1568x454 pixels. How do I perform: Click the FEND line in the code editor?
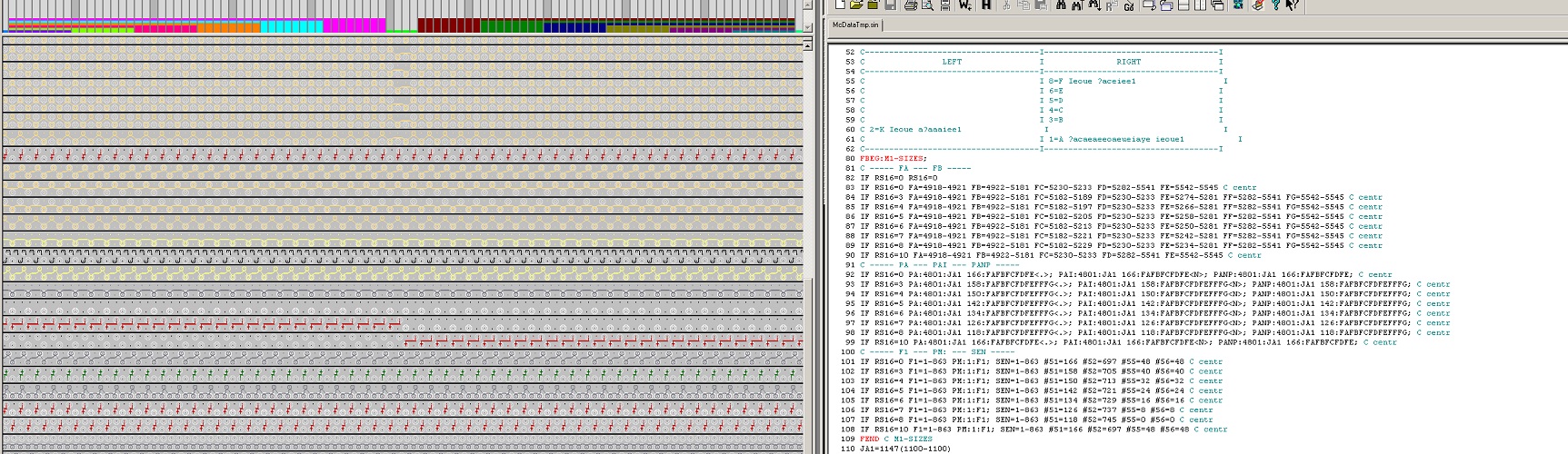tap(870, 439)
